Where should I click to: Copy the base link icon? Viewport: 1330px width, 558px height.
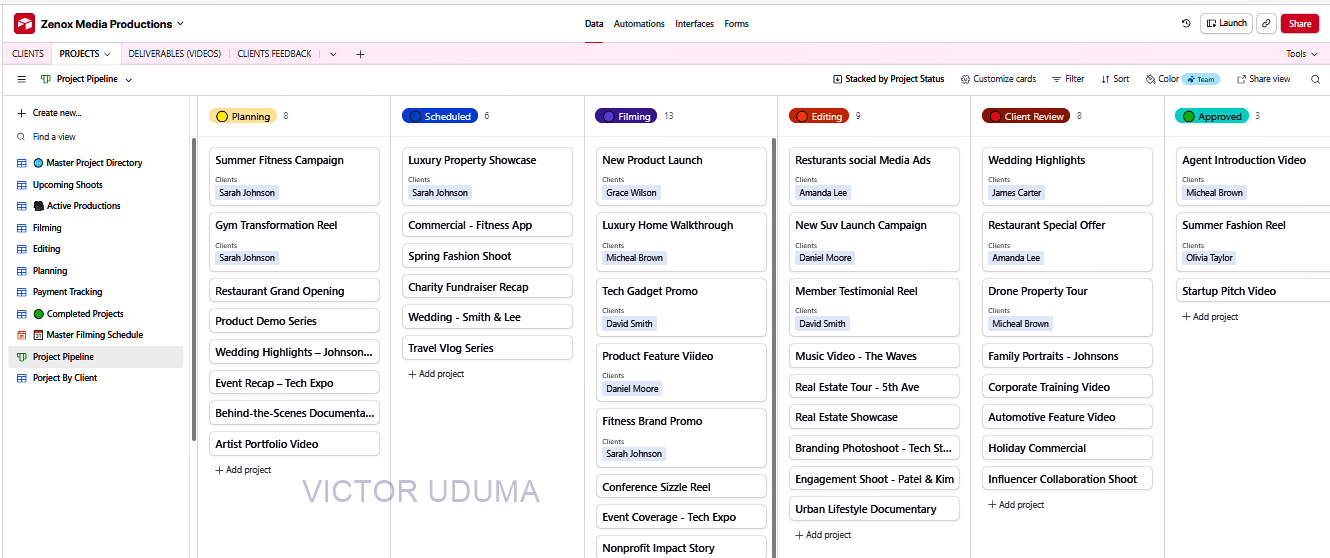coord(1266,23)
